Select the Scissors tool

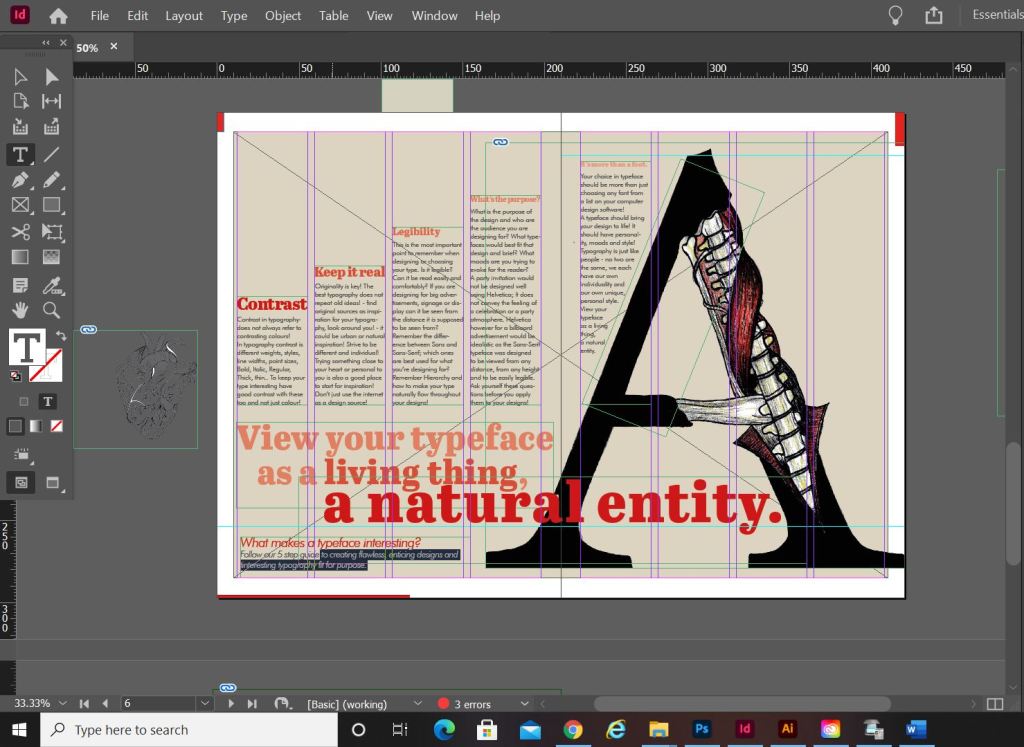[x=19, y=232]
